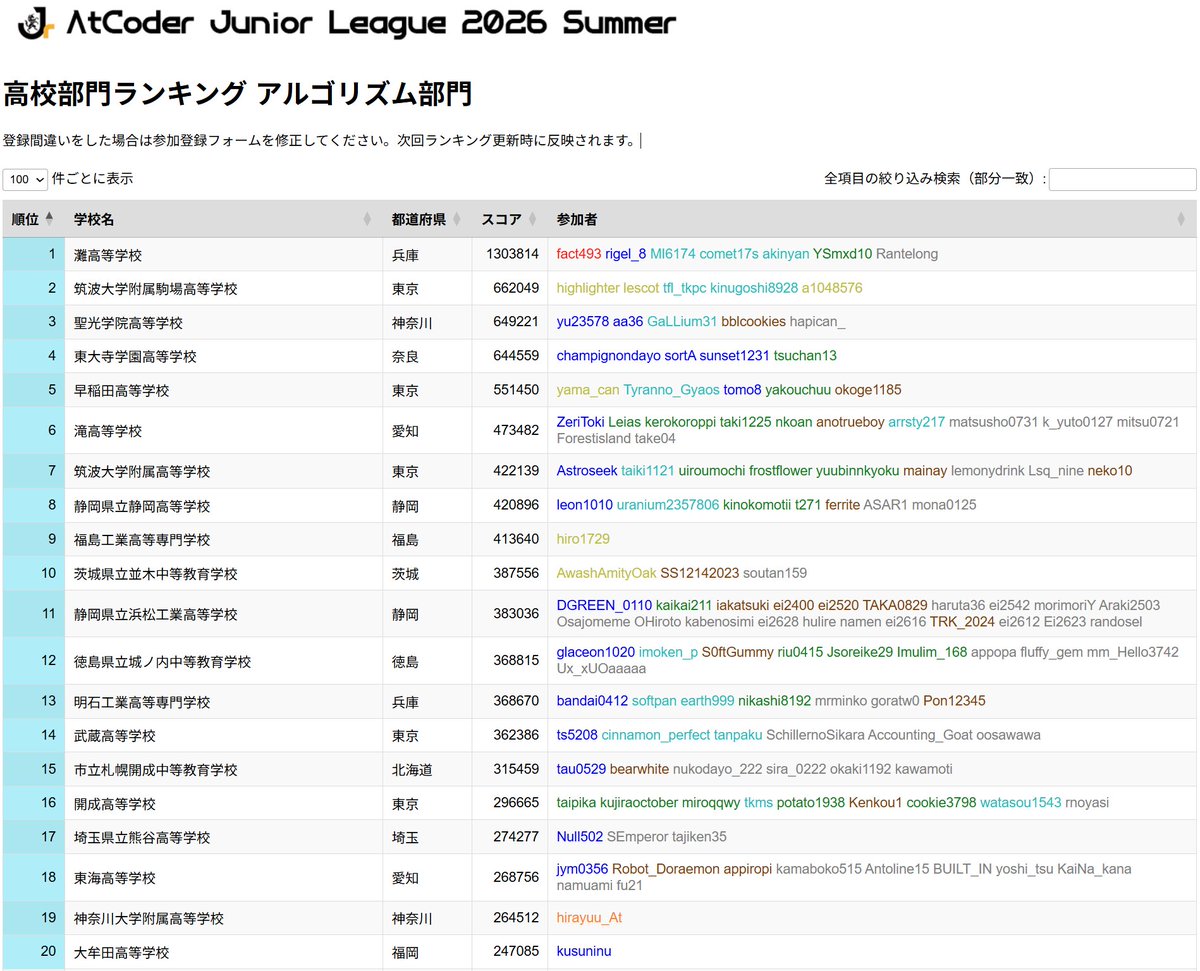Sort table by 順位 column header
This screenshot has width=1200, height=971.
click(33, 219)
